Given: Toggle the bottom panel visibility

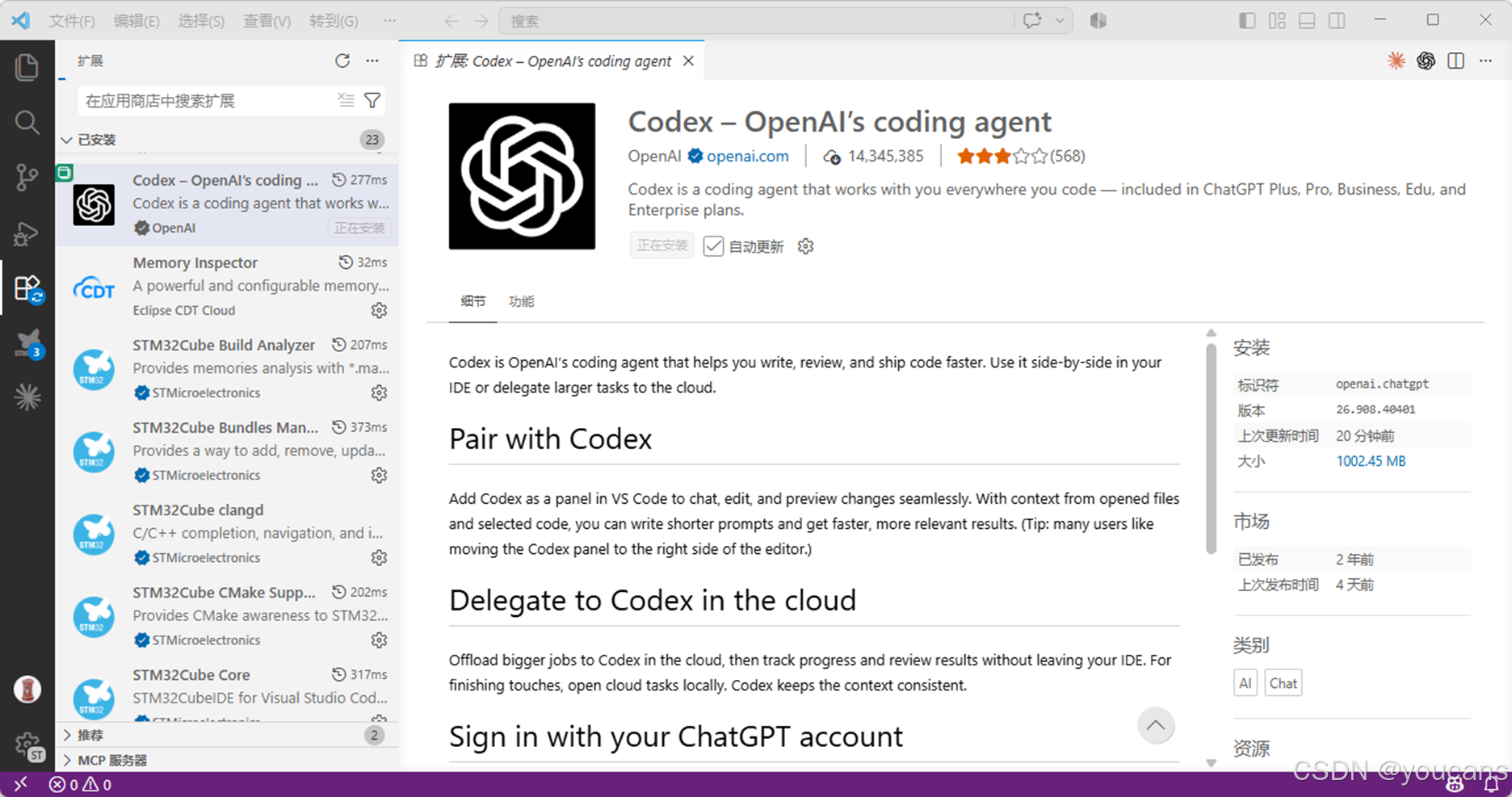Looking at the screenshot, I should [x=1307, y=21].
